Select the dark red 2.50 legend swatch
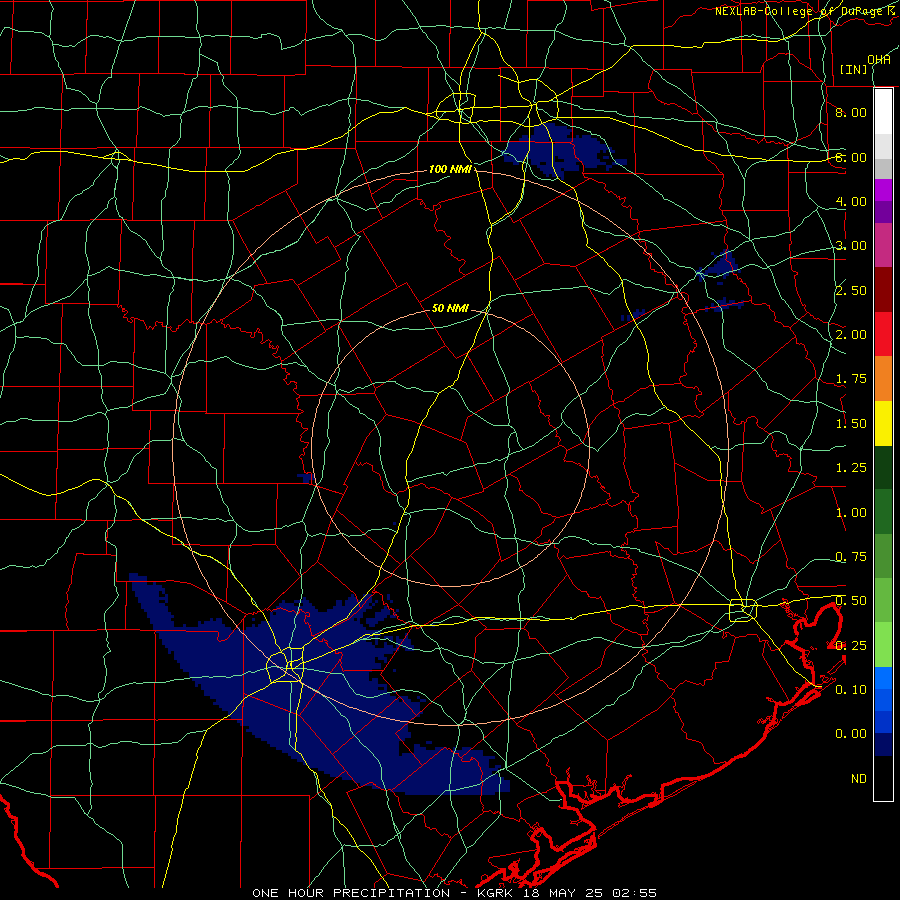 [x=883, y=290]
